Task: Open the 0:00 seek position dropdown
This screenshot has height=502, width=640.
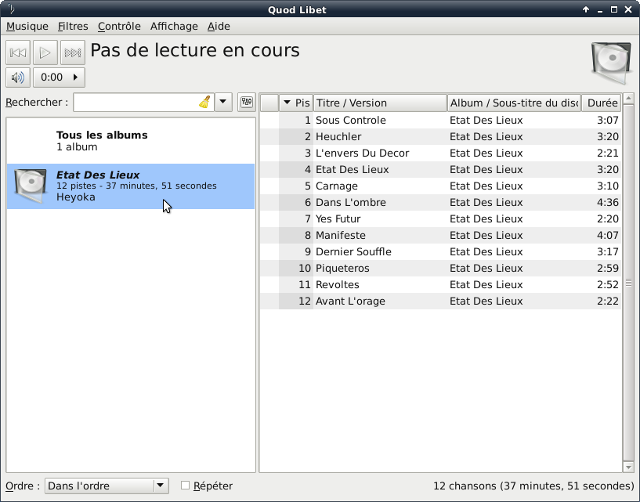Action: point(59,77)
